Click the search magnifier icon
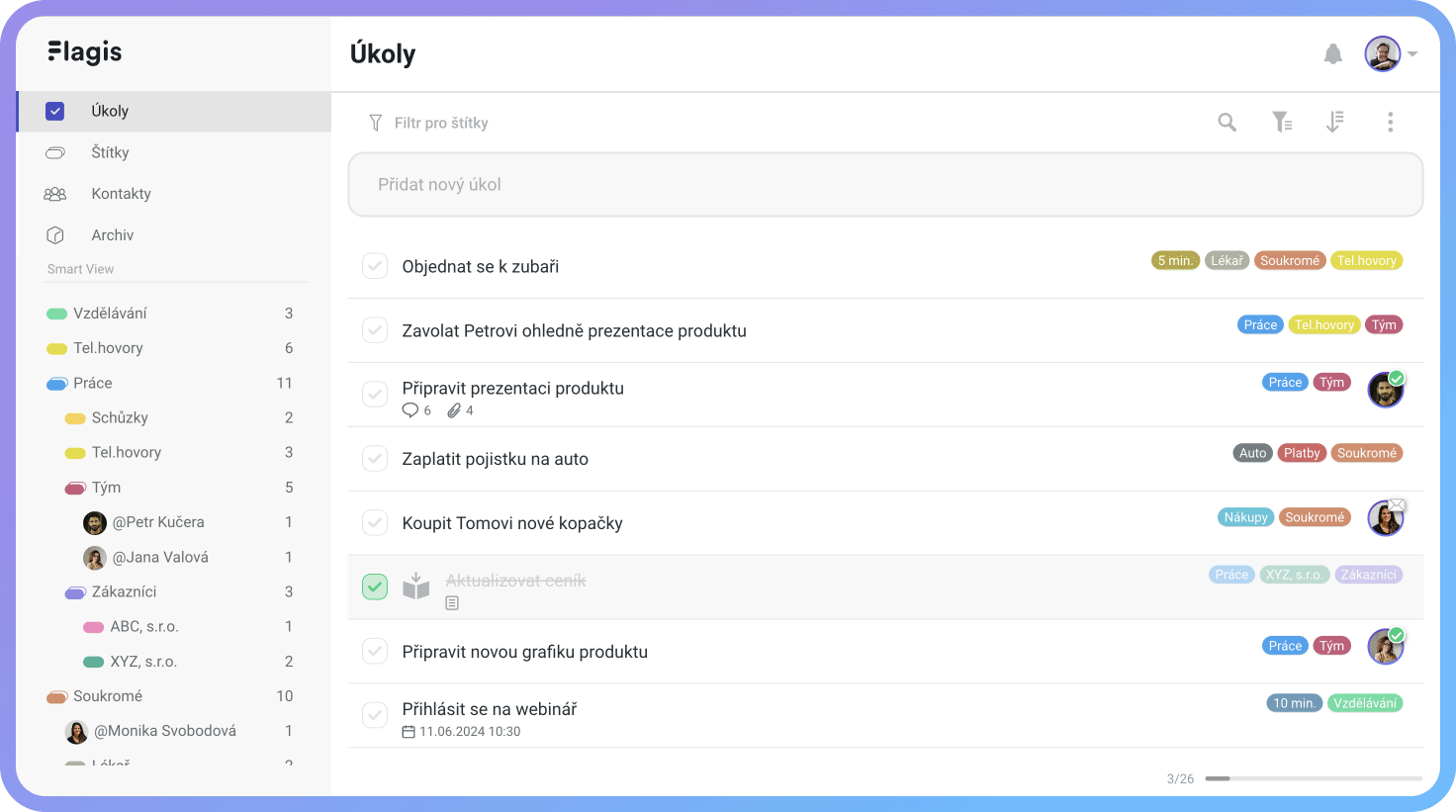Image resolution: width=1456 pixels, height=812 pixels. pyautogui.click(x=1228, y=122)
